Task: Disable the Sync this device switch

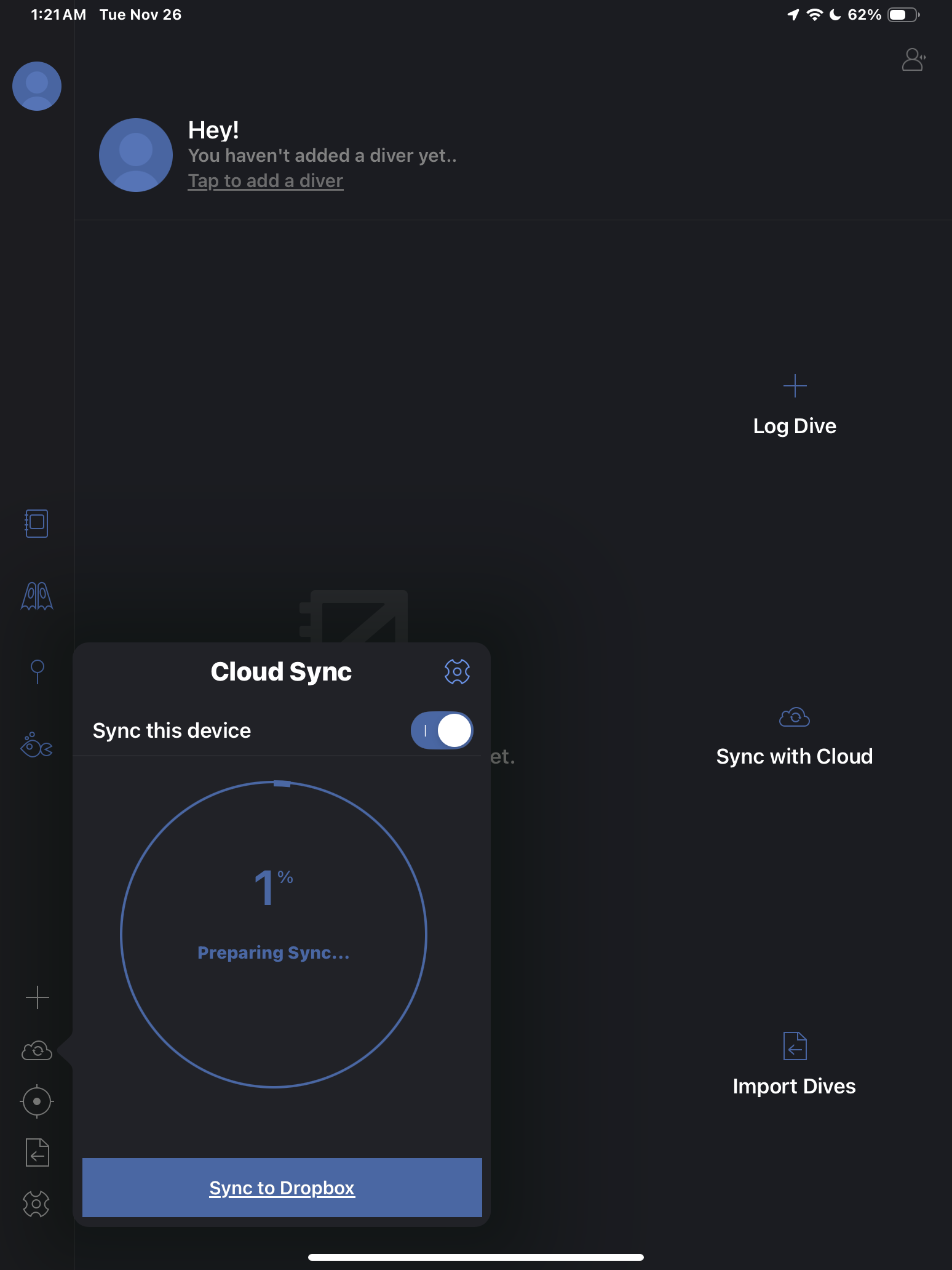Action: (x=442, y=730)
